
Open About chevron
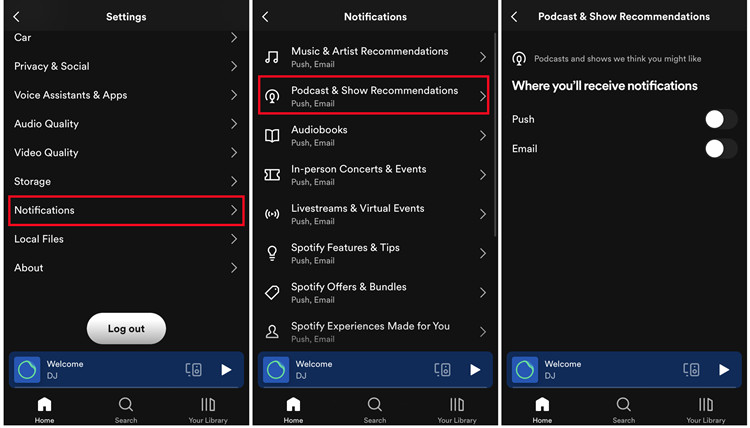pyautogui.click(x=234, y=268)
